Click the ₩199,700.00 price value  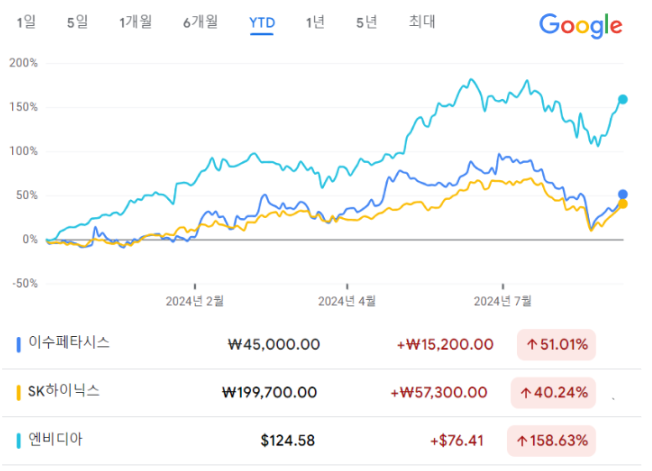[269, 392]
